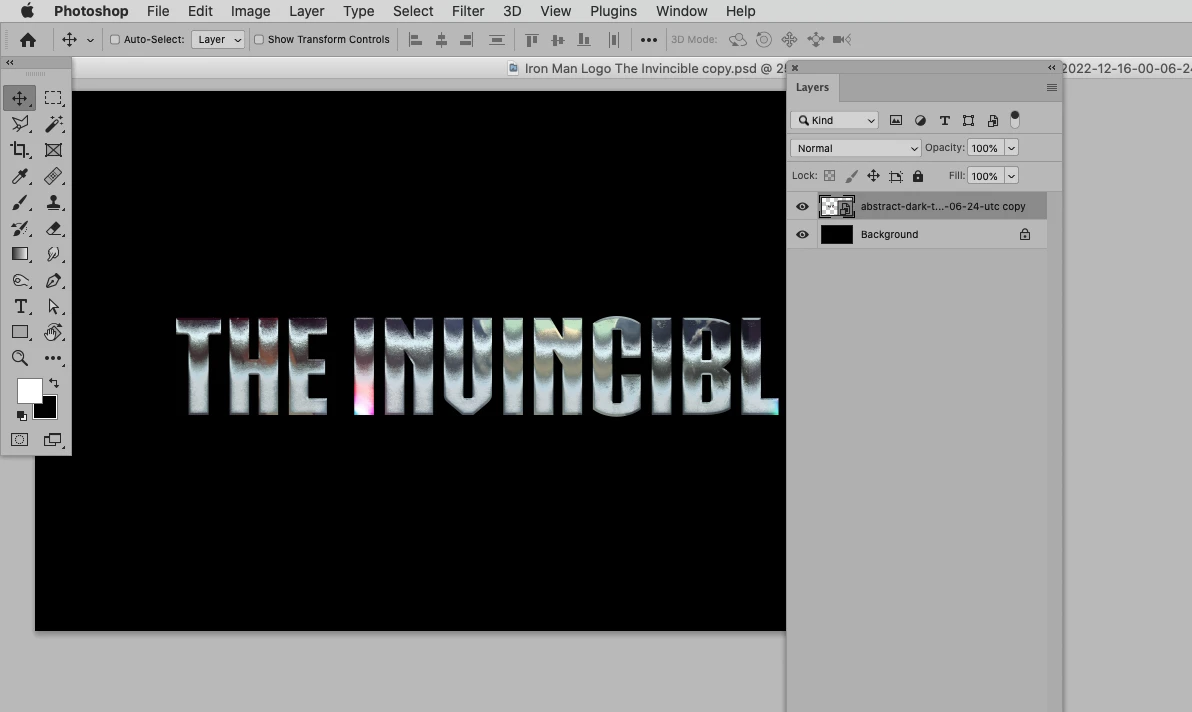Swap foreground and background colors
Viewport: 1192px width, 712px height.
coord(54,383)
